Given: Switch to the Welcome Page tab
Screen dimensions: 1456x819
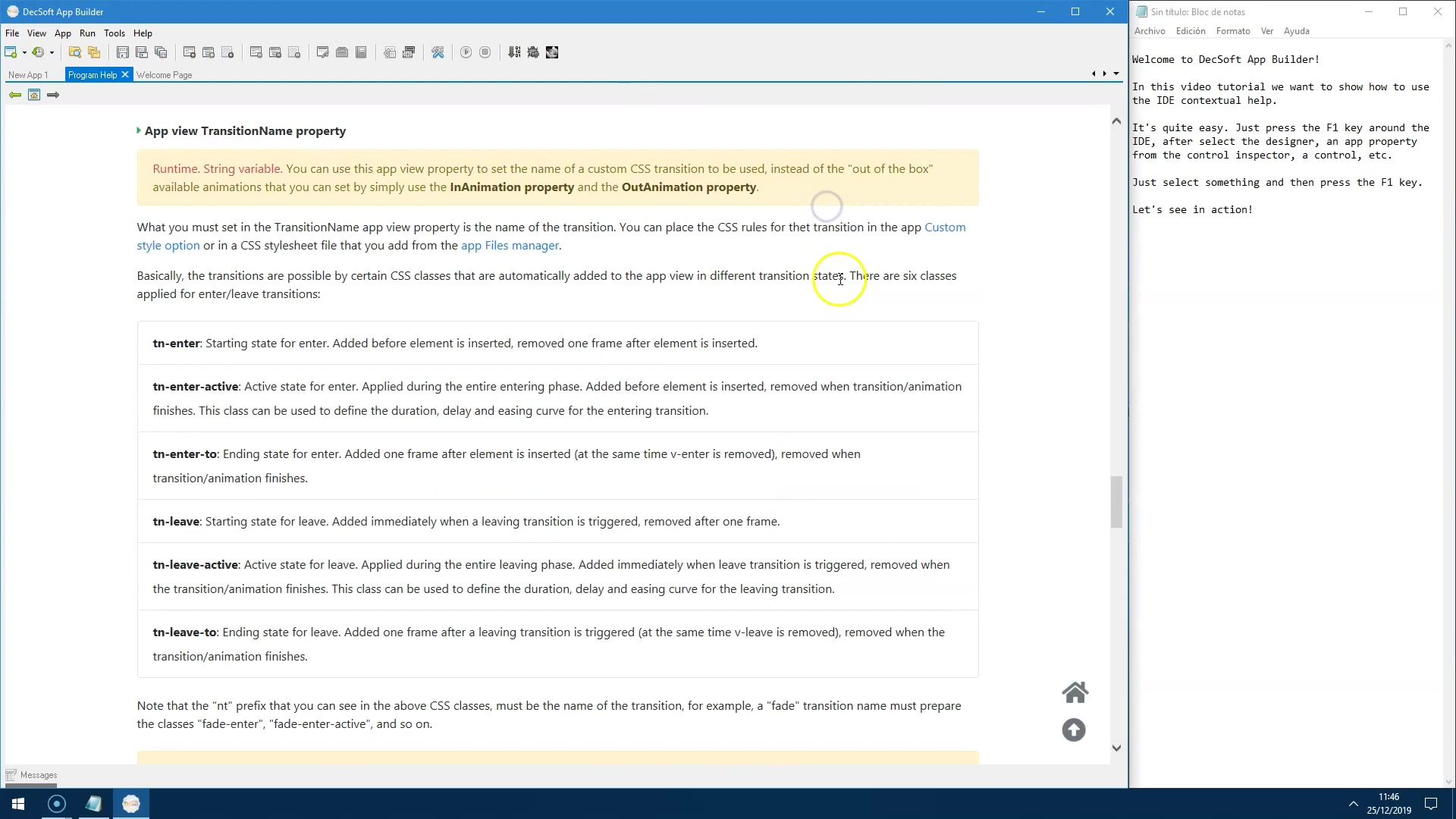Looking at the screenshot, I should (164, 75).
